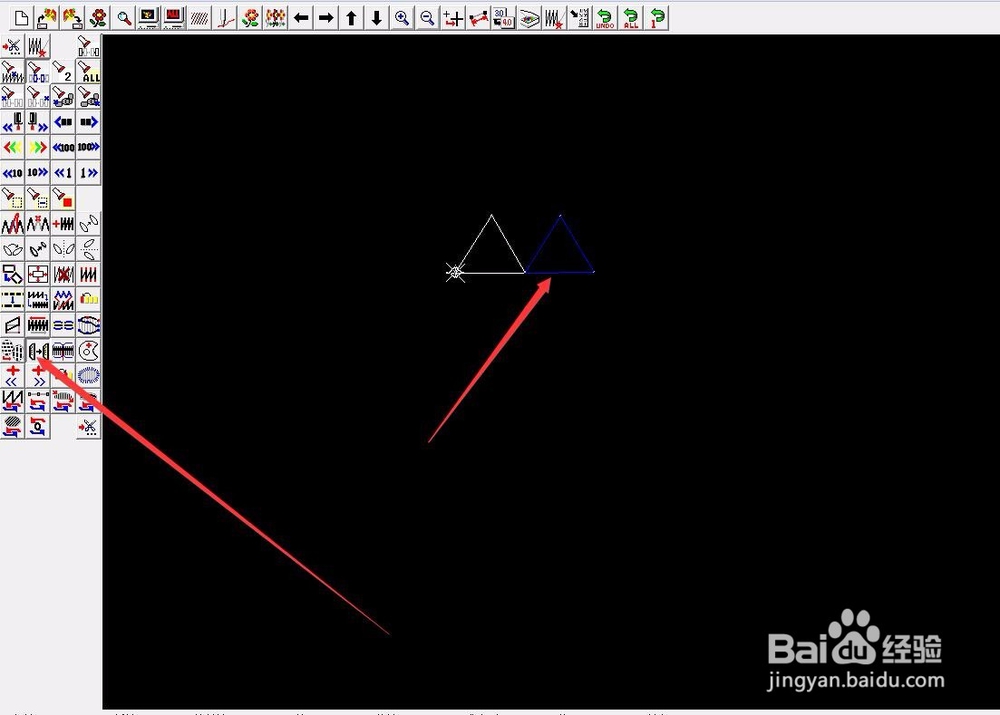The height and width of the screenshot is (715, 1000).
Task: Click the plus stitches insert icon
Action: point(63,224)
